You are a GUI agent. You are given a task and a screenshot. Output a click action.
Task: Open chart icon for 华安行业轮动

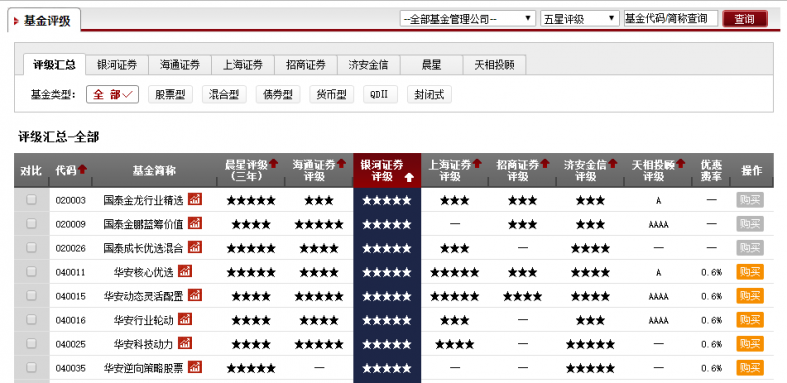185,319
